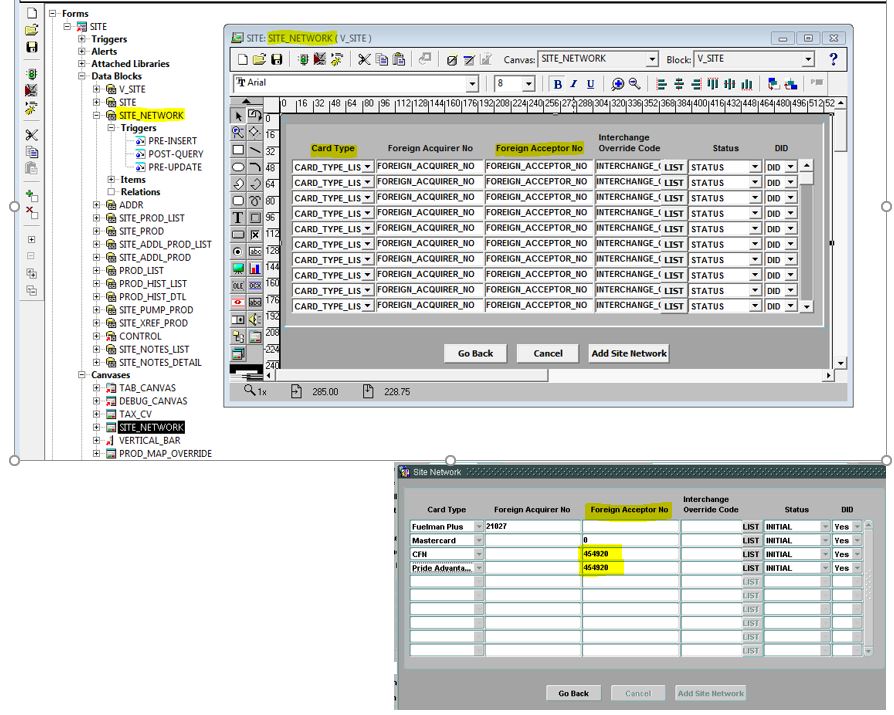Screen dimensions: 894x715
Task: Open the Block dropdown showing V_SITE
Action: pyautogui.click(x=807, y=60)
